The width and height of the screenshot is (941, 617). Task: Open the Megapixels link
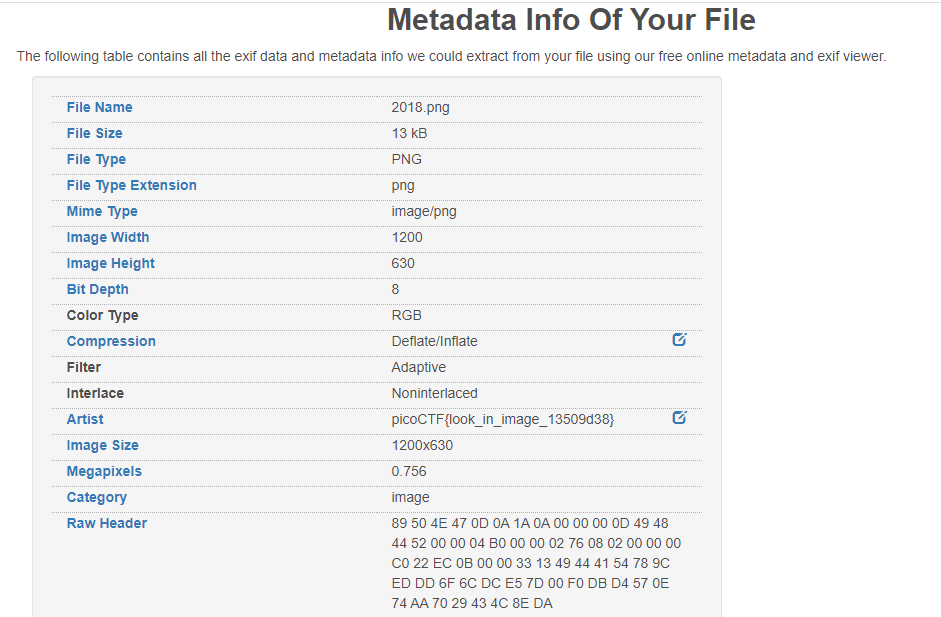pyautogui.click(x=104, y=471)
